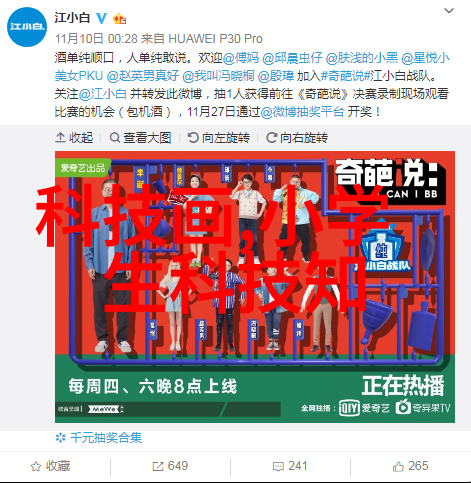
Task: Click the blue V verification badge
Action: (102, 18)
